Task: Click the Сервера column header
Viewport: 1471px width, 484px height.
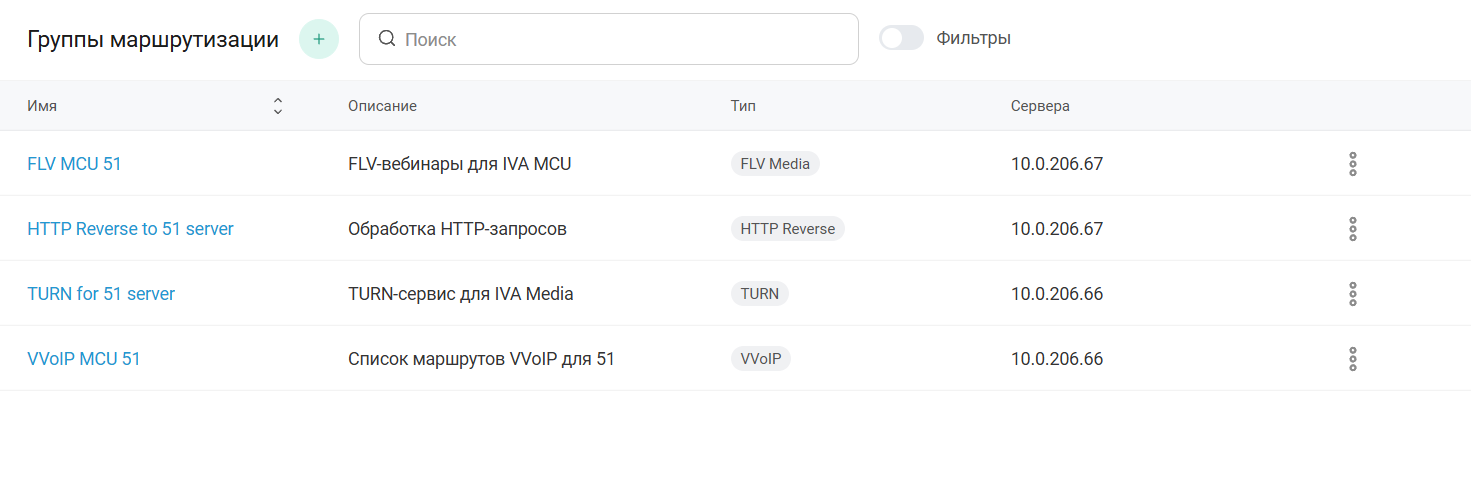Action: (x=1040, y=106)
